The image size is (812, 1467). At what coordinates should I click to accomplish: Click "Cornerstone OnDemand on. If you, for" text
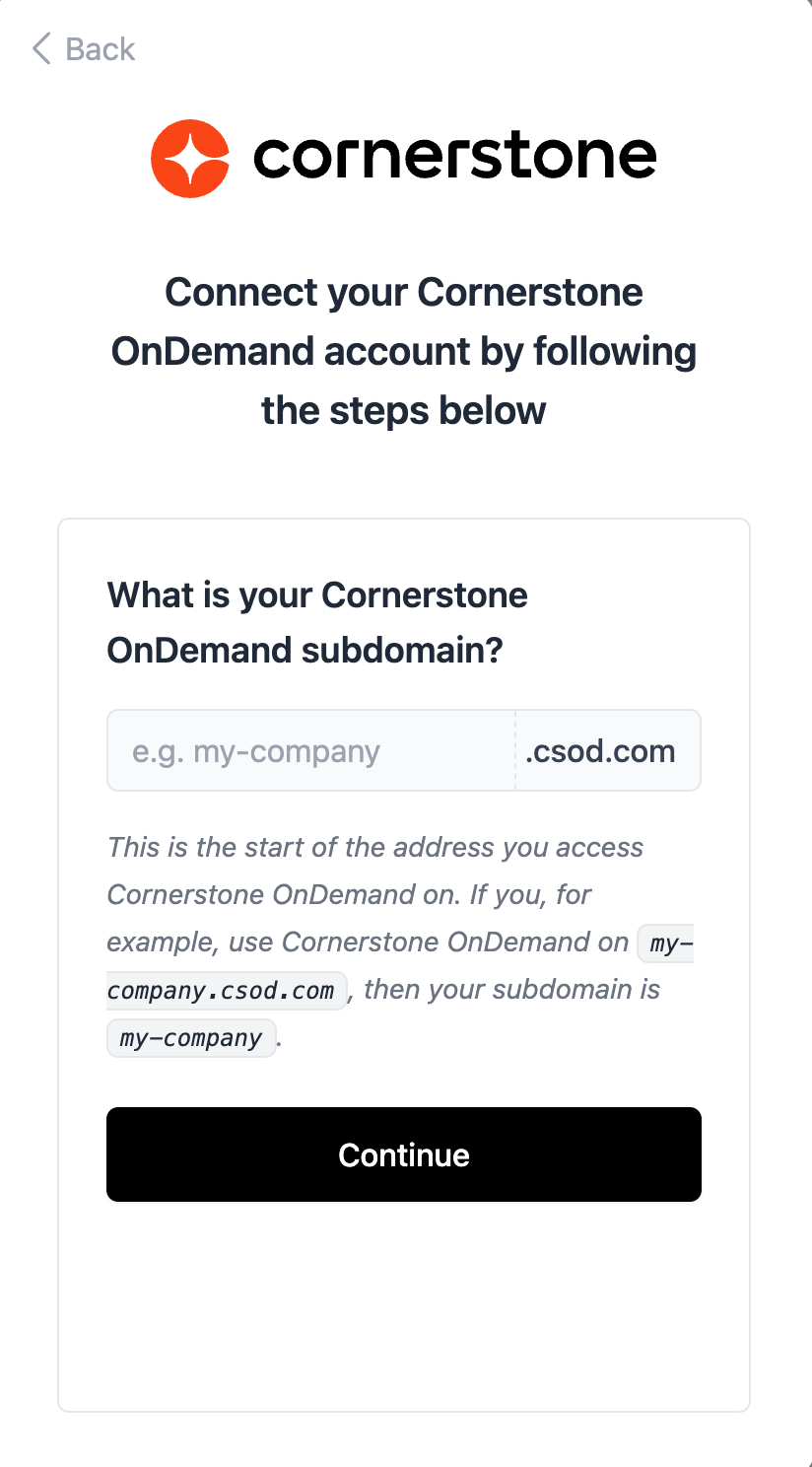click(349, 895)
